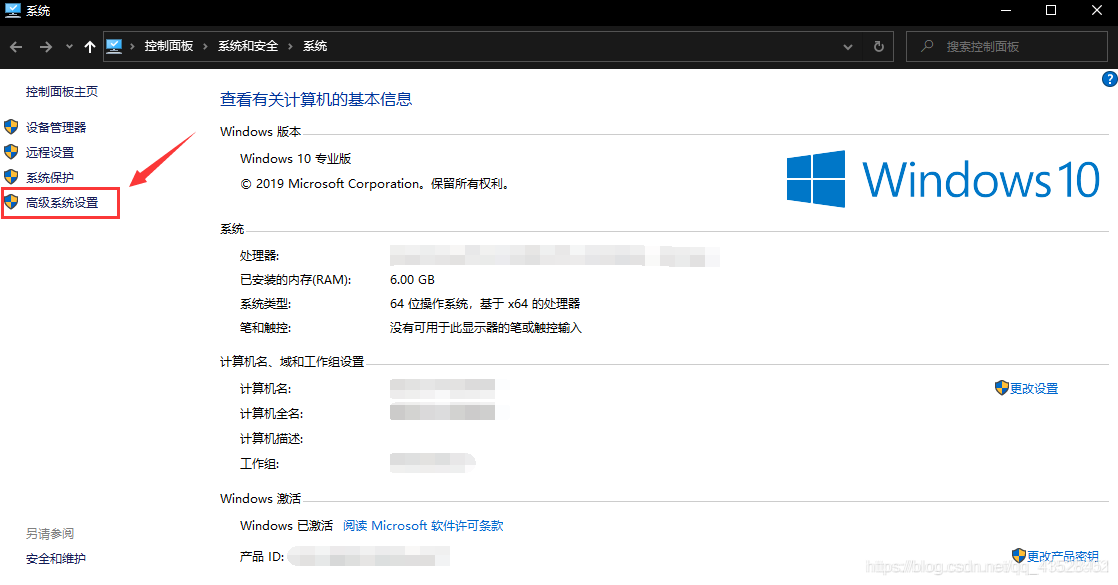Click the RAM value 6.00 GB
The width and height of the screenshot is (1118, 585).
412,280
